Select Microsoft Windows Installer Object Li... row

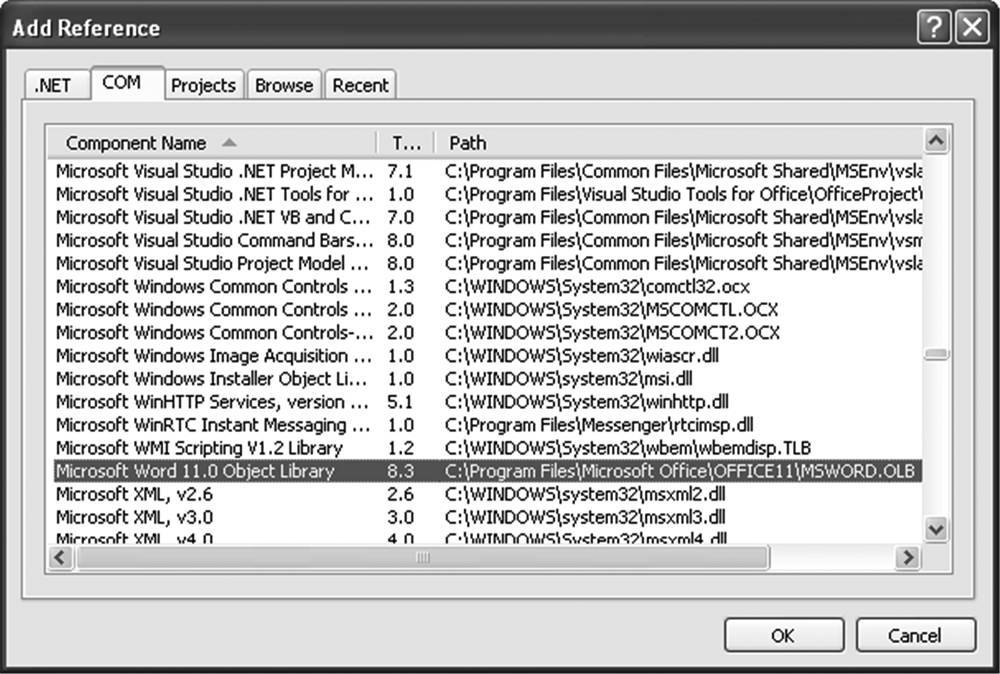(x=488, y=379)
